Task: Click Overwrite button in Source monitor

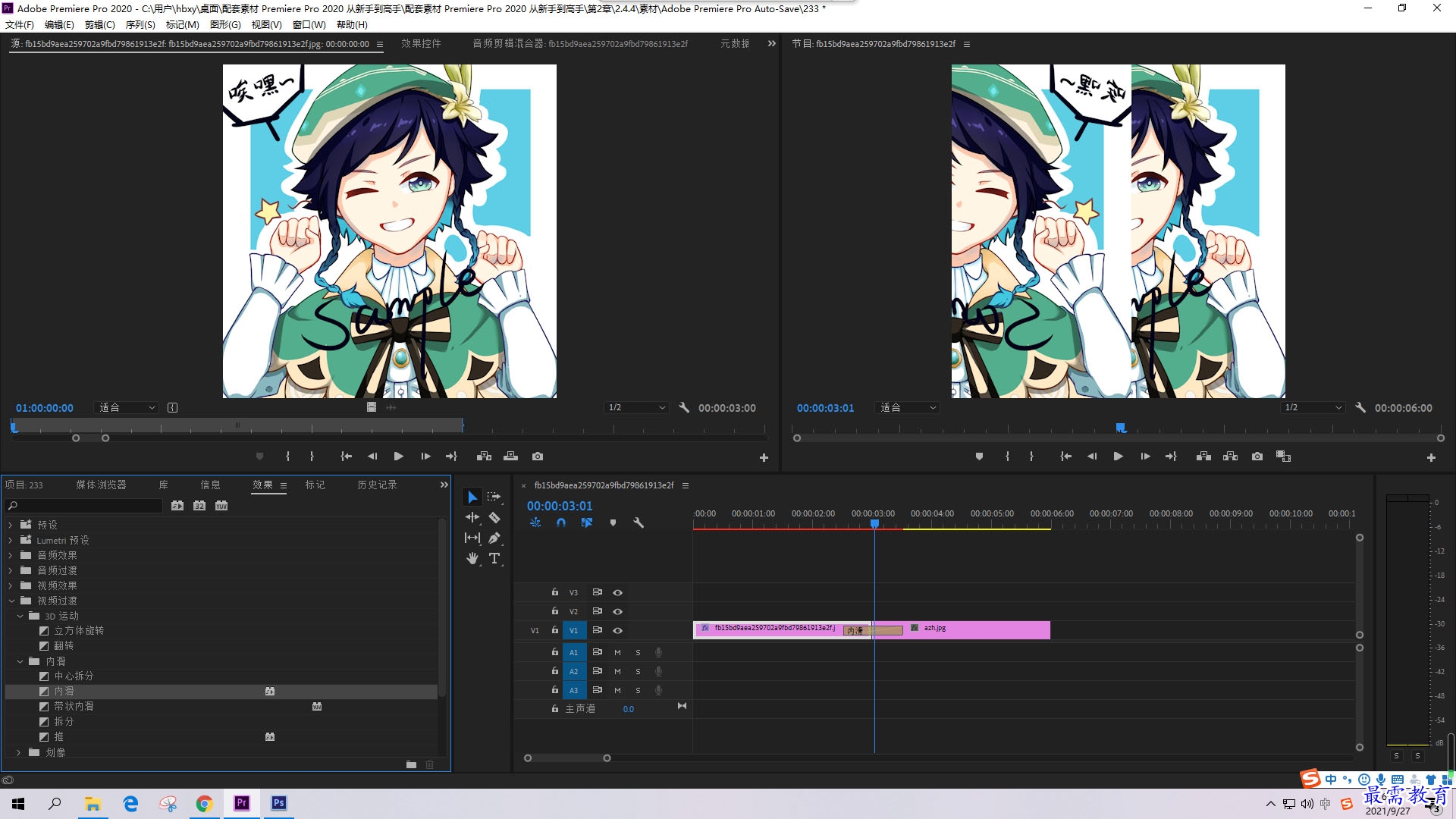Action: 510,457
